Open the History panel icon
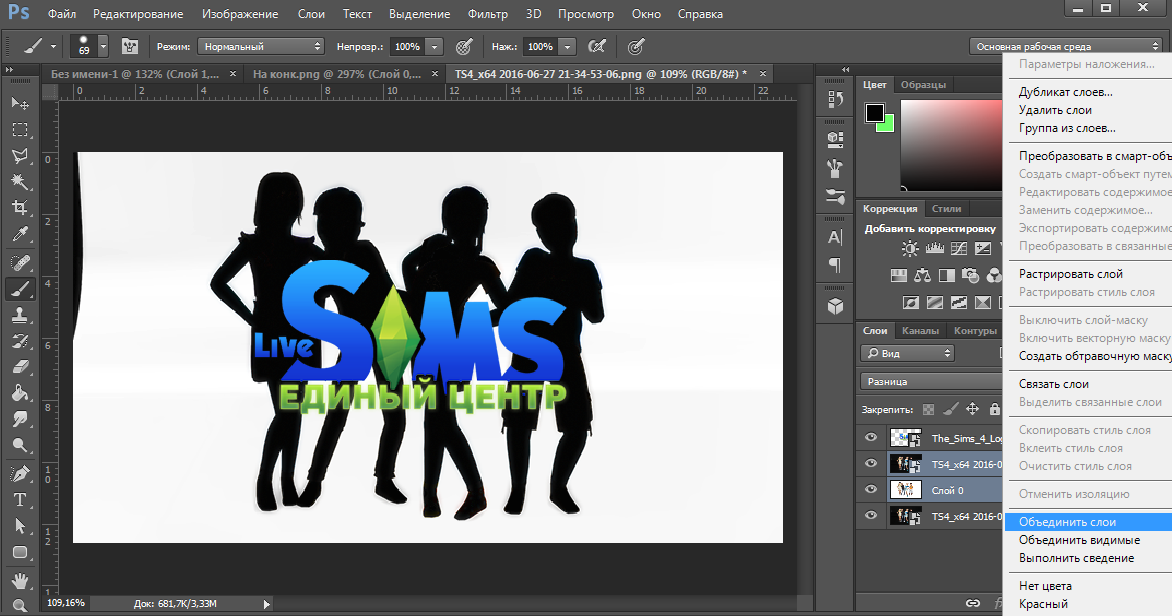The height and width of the screenshot is (616, 1172). (836, 99)
